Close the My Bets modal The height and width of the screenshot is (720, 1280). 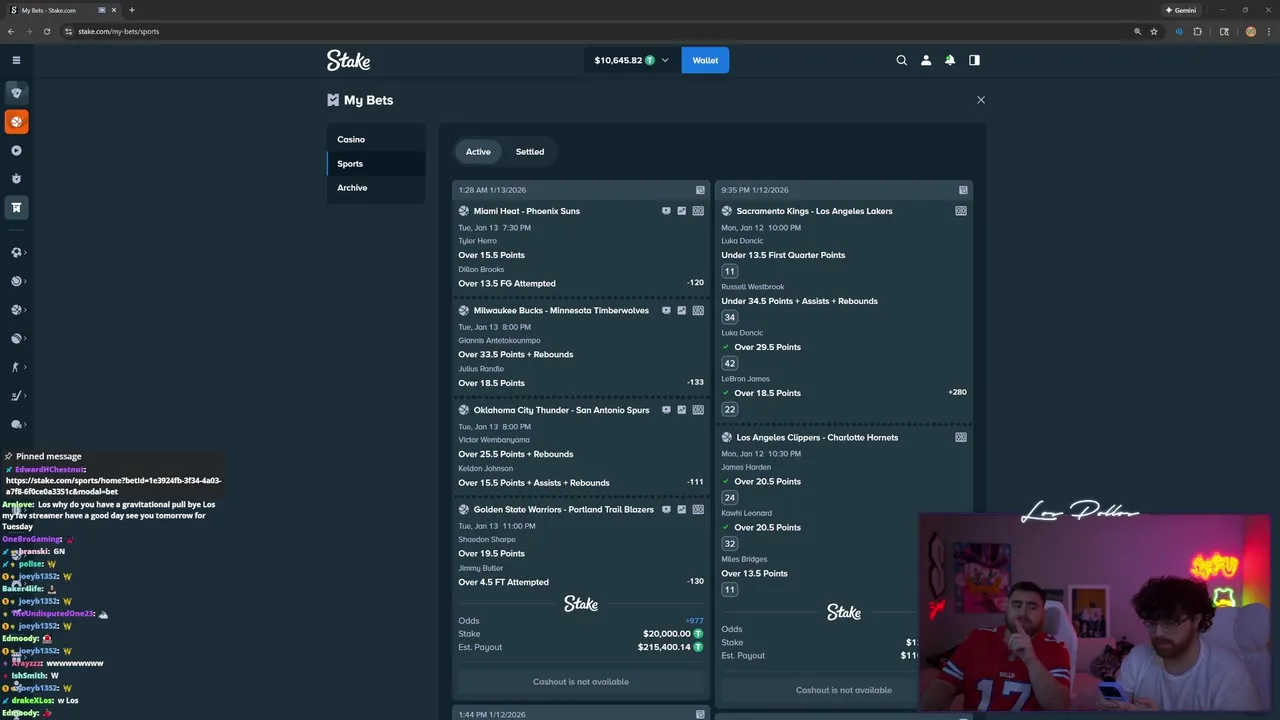point(981,100)
